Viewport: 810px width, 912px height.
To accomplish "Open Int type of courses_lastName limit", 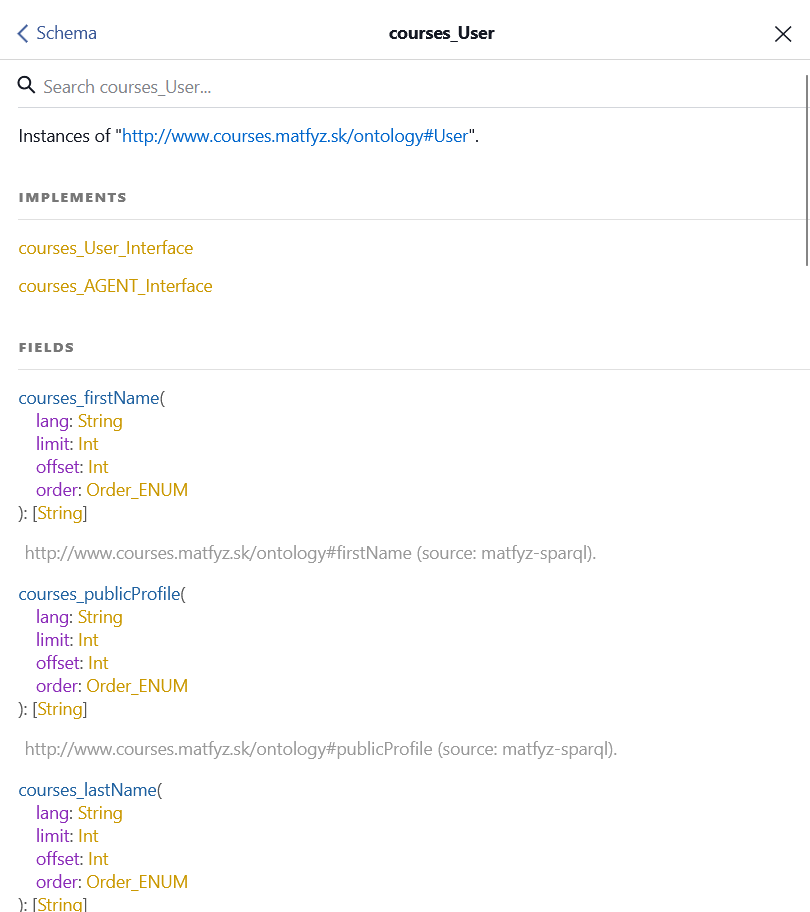I will 88,836.
